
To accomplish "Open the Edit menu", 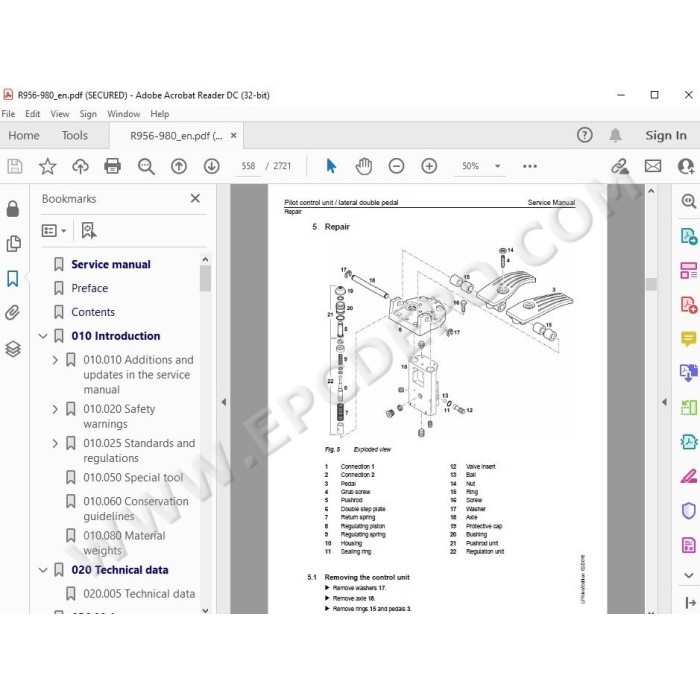I will coord(33,114).
